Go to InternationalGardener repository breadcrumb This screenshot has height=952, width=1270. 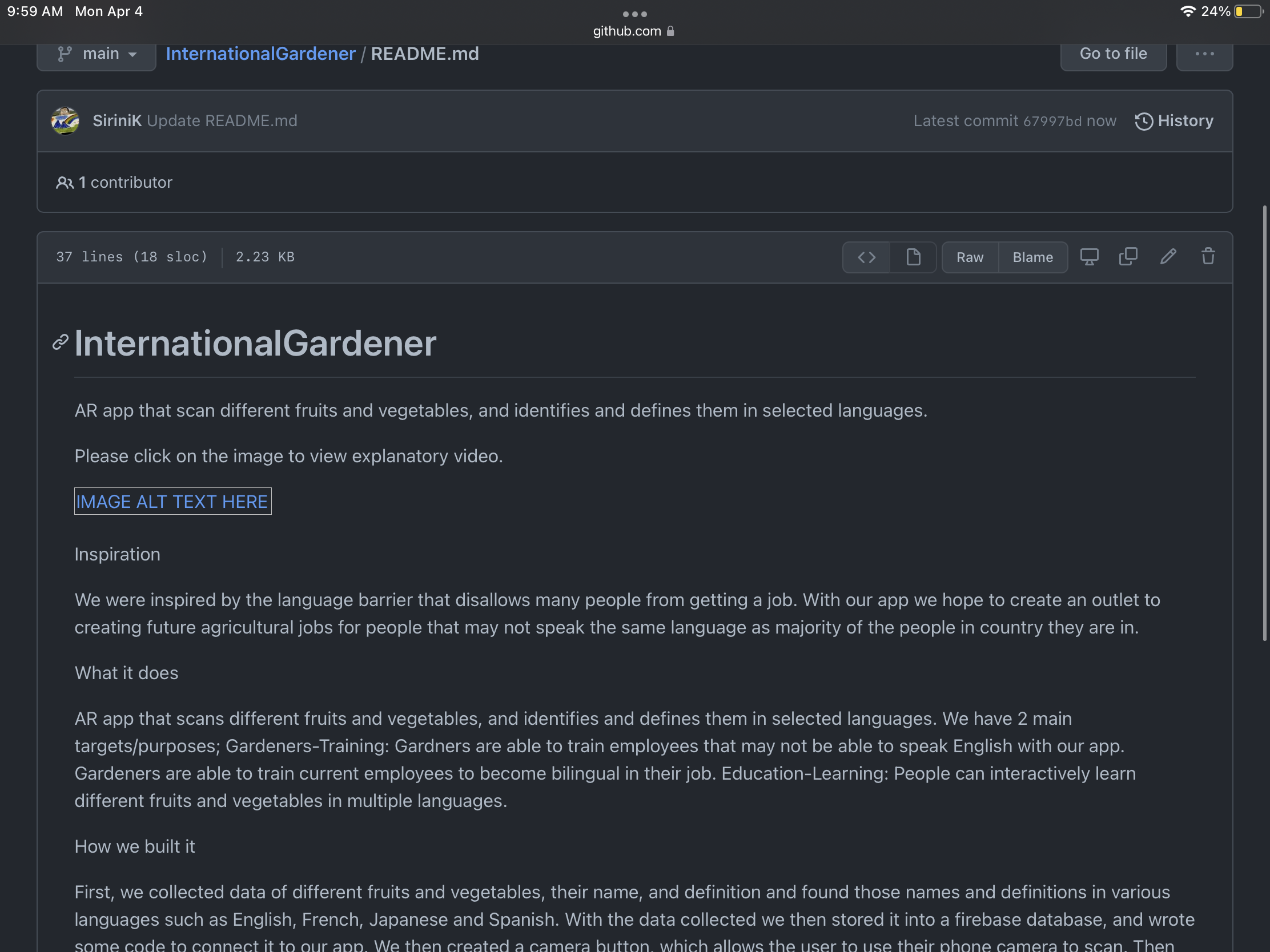click(x=260, y=54)
